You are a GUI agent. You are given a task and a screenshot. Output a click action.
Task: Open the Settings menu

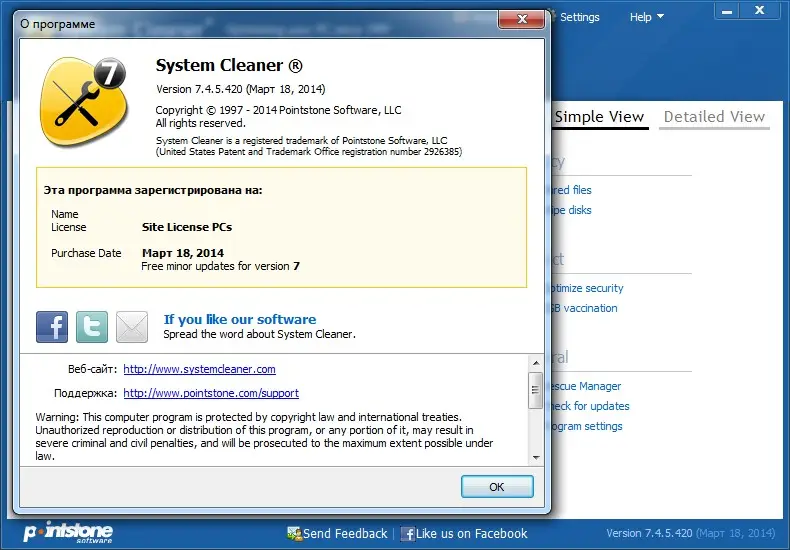click(579, 17)
